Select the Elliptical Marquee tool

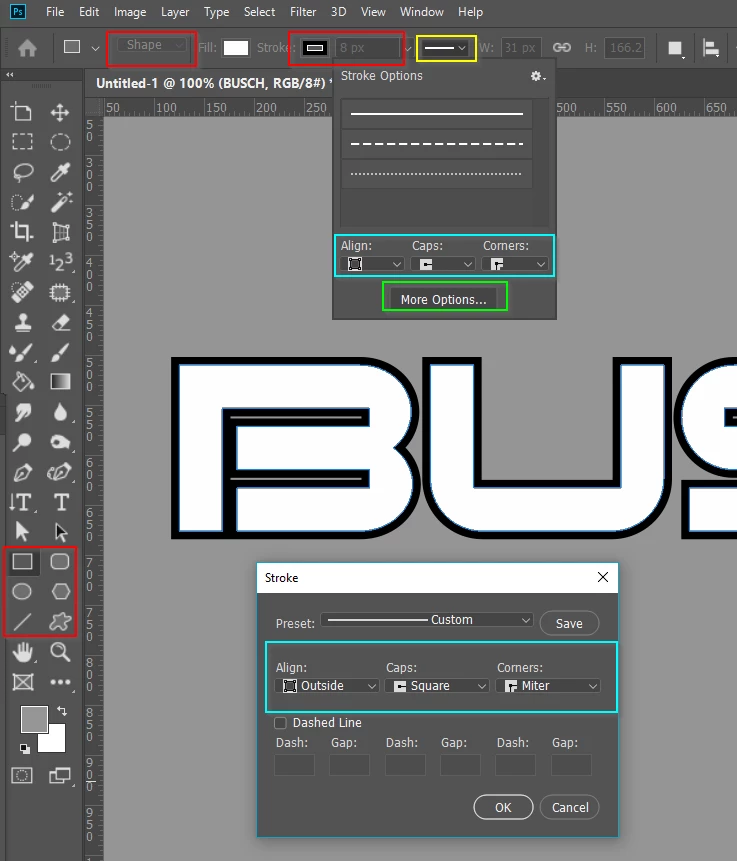60,142
